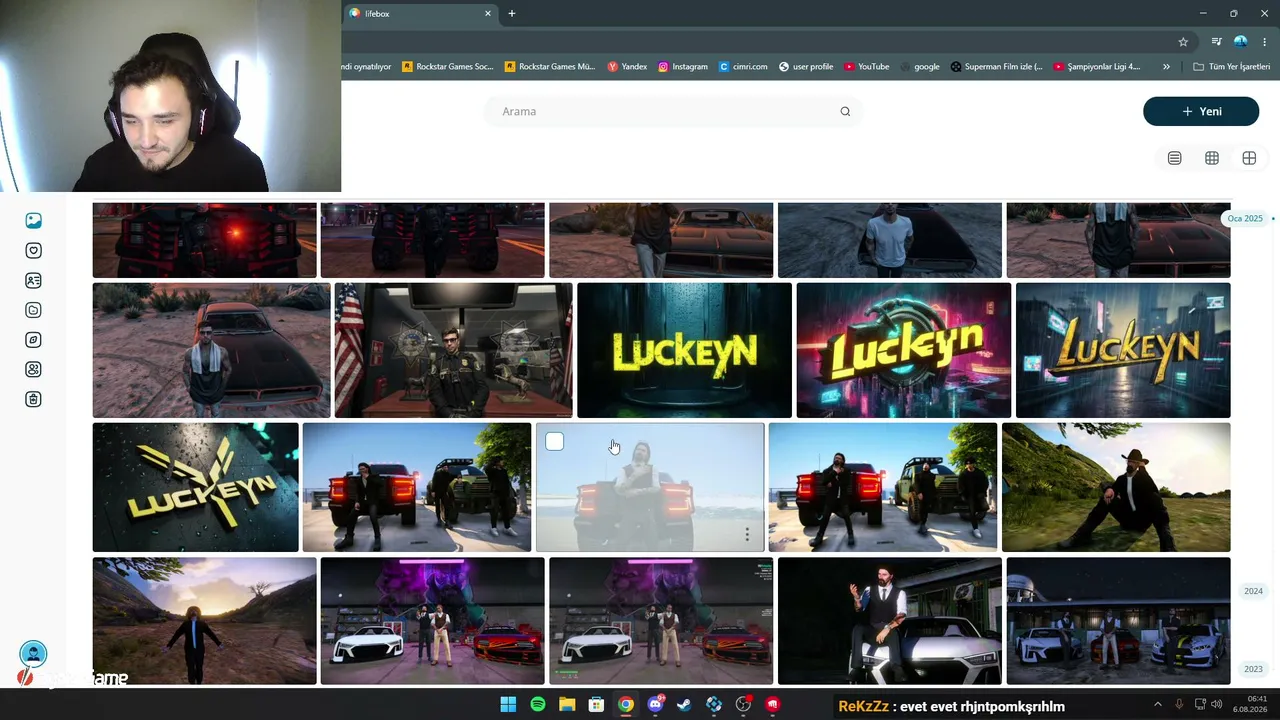
Task: Select checkbox on hovered truck photo
Action: point(555,442)
